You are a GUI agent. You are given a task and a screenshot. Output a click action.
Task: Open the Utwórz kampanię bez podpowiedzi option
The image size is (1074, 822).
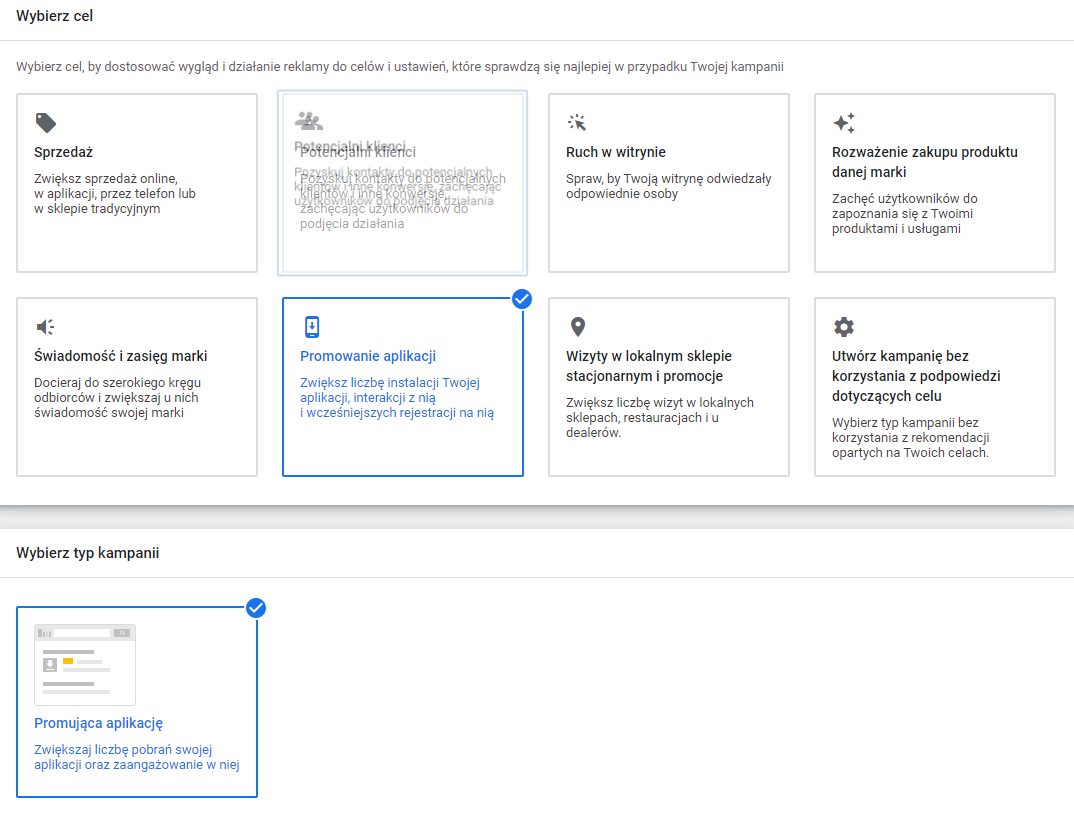(935, 385)
